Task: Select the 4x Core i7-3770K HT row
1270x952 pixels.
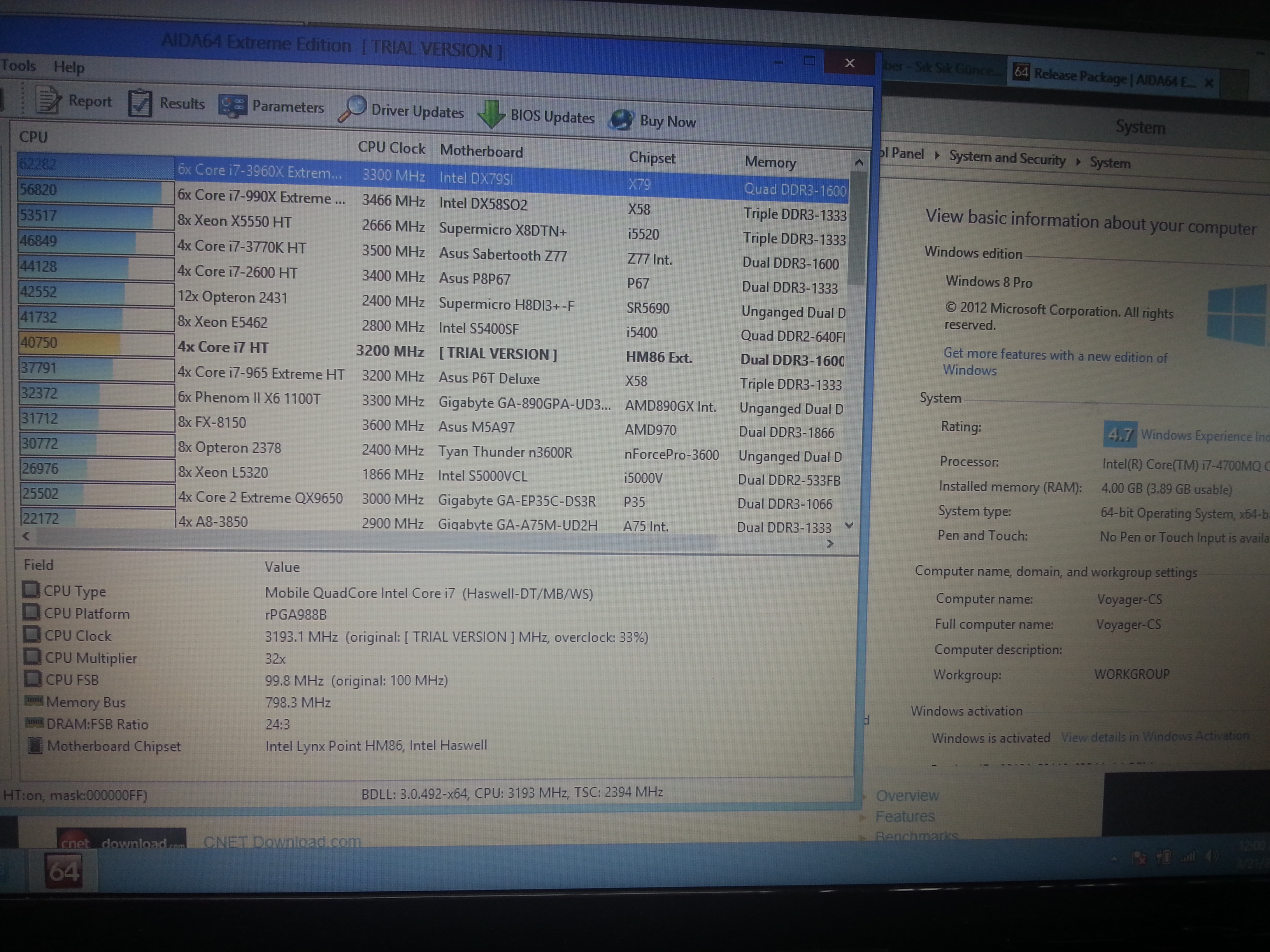Action: 433,251
